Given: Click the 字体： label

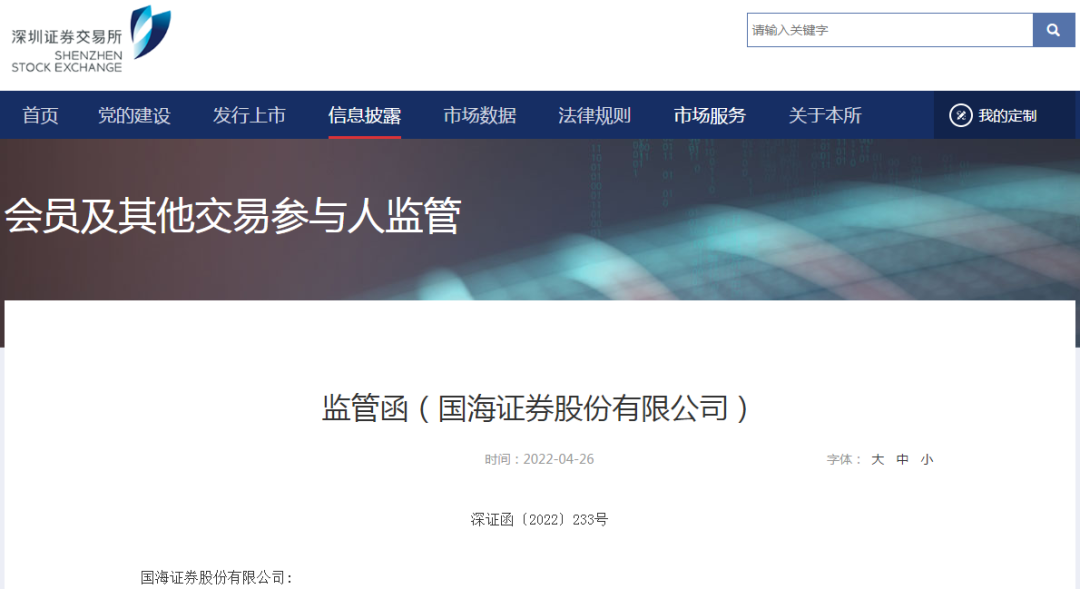Looking at the screenshot, I should [x=844, y=459].
